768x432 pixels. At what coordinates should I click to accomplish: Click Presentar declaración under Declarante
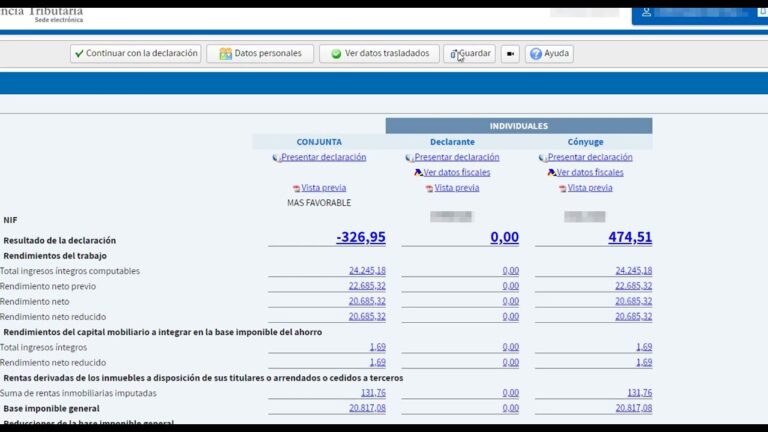[456, 157]
